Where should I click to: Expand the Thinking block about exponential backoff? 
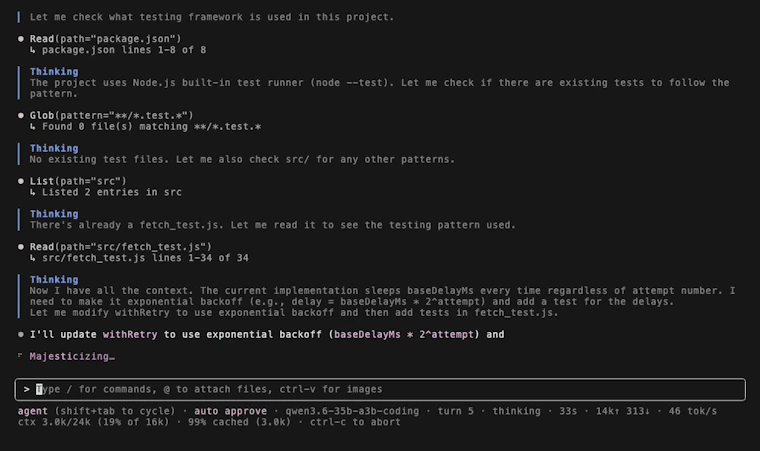(x=54, y=279)
